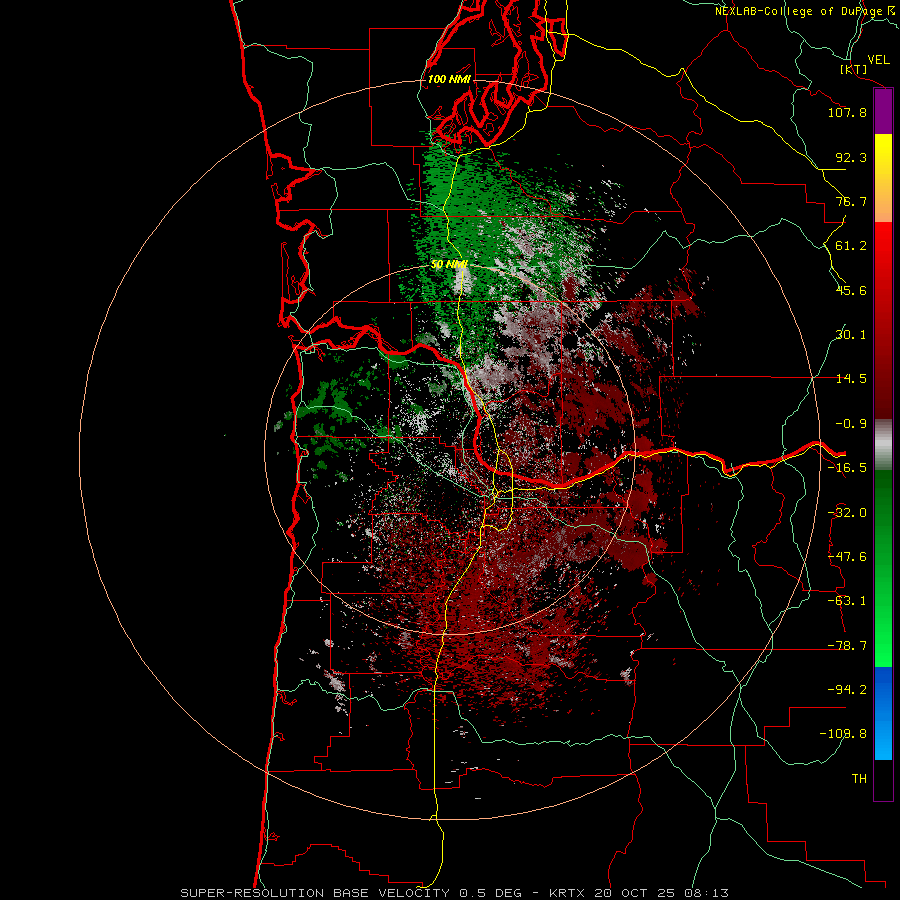The width and height of the screenshot is (900, 900).
Task: Pick the blue segment of color bar
Action: tap(883, 713)
